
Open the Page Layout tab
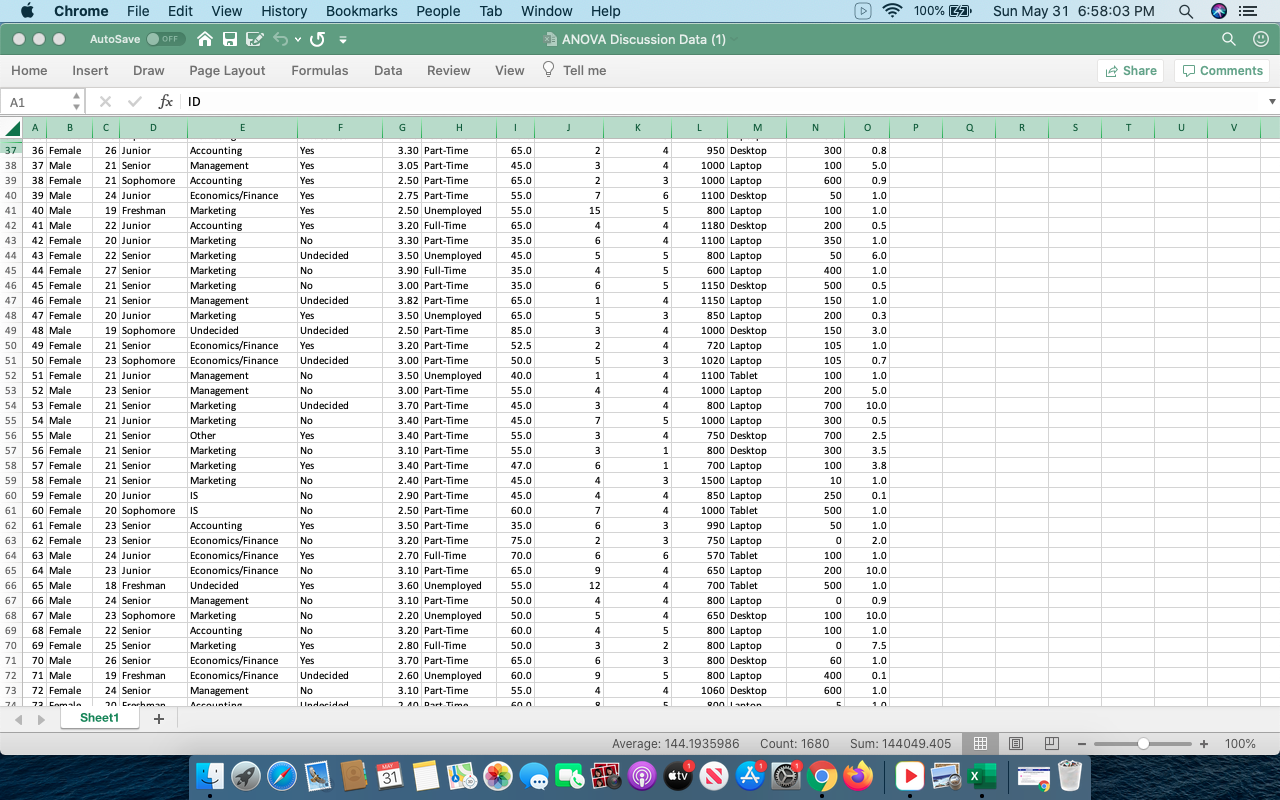(x=227, y=70)
